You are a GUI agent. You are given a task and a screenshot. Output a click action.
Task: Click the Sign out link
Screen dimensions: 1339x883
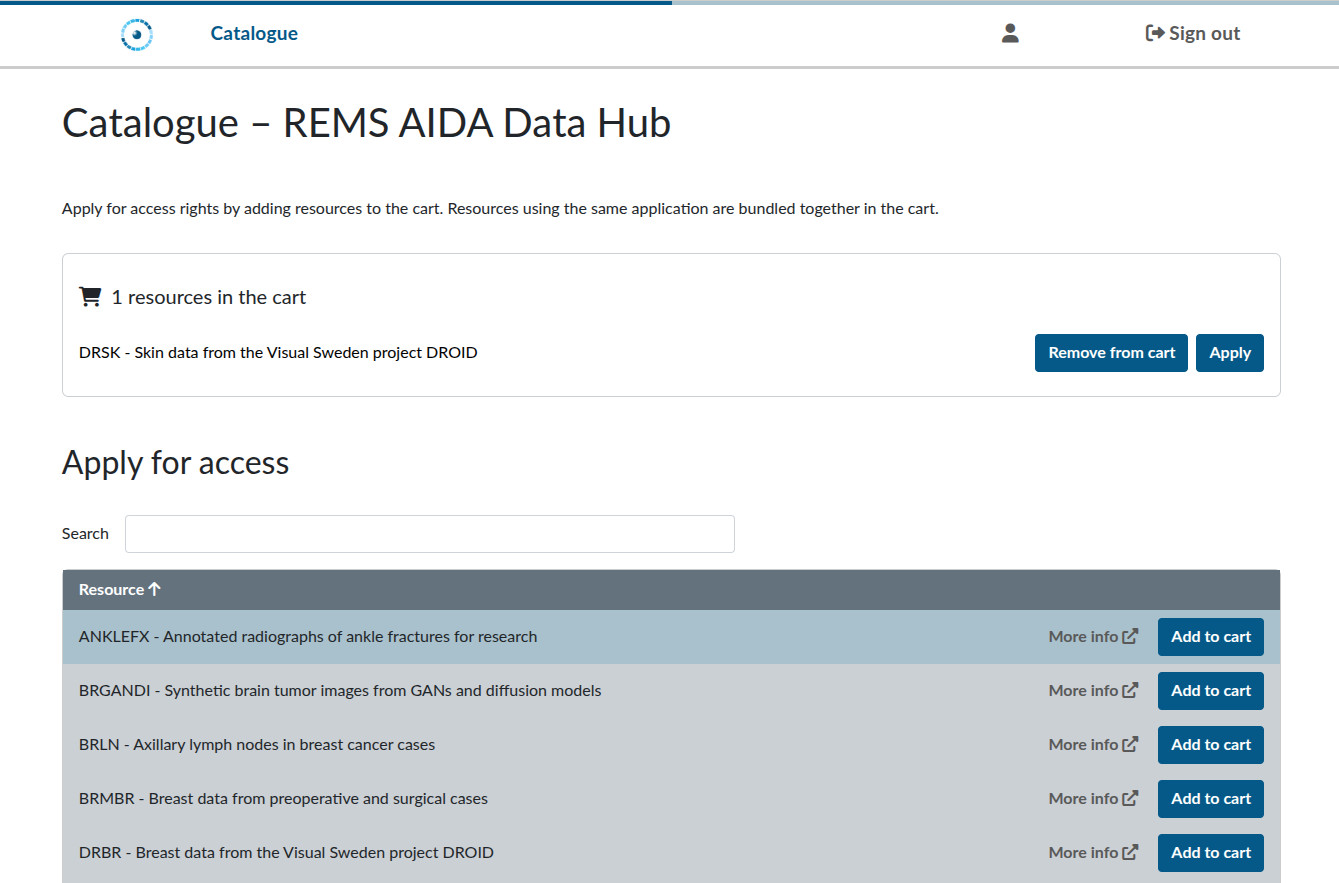pyautogui.click(x=1192, y=33)
